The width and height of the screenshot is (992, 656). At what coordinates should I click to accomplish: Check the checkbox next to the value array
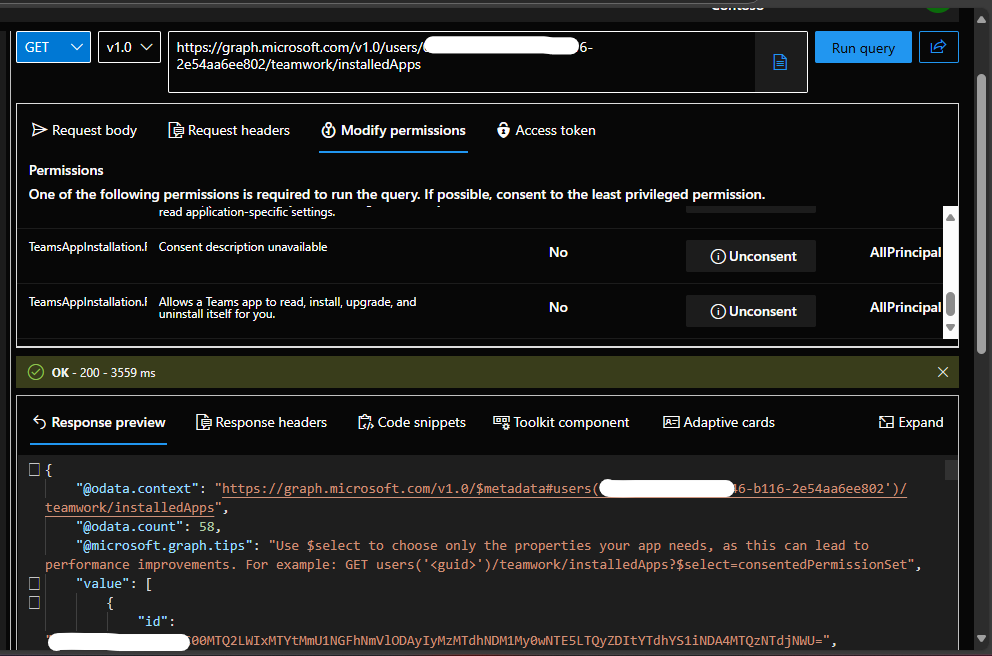tap(34, 583)
